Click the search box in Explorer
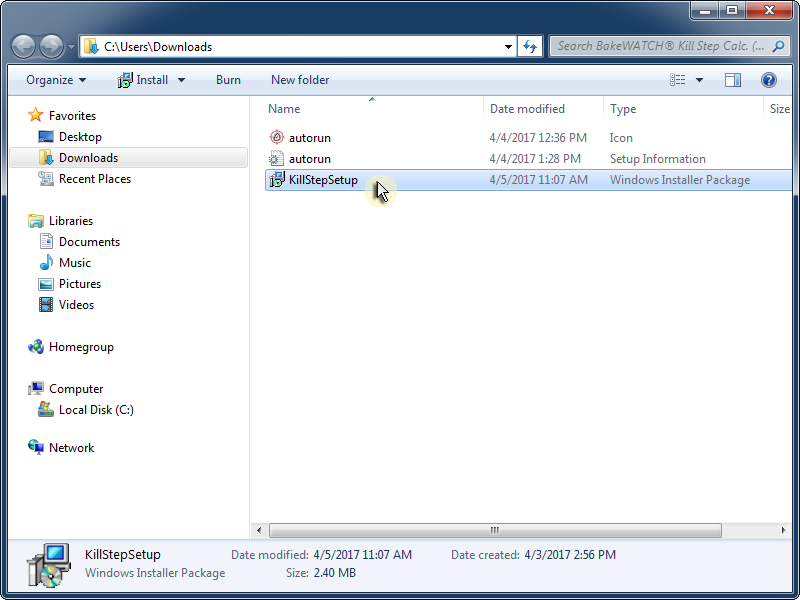 [x=660, y=46]
